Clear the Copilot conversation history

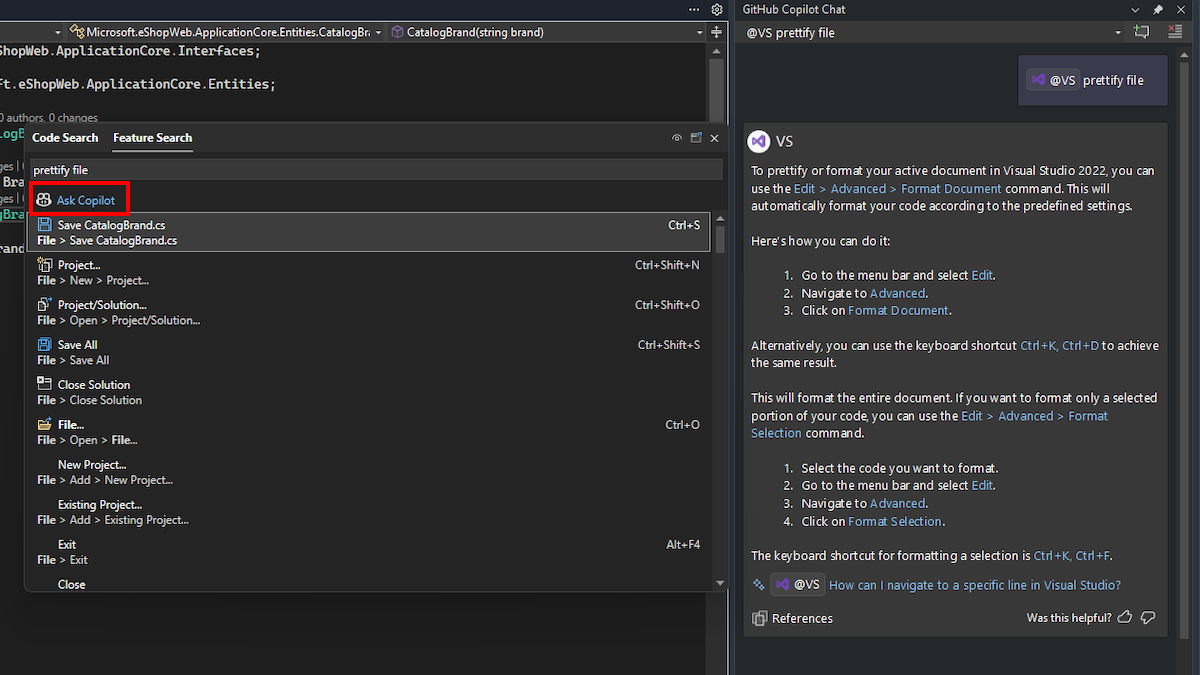tap(1173, 32)
